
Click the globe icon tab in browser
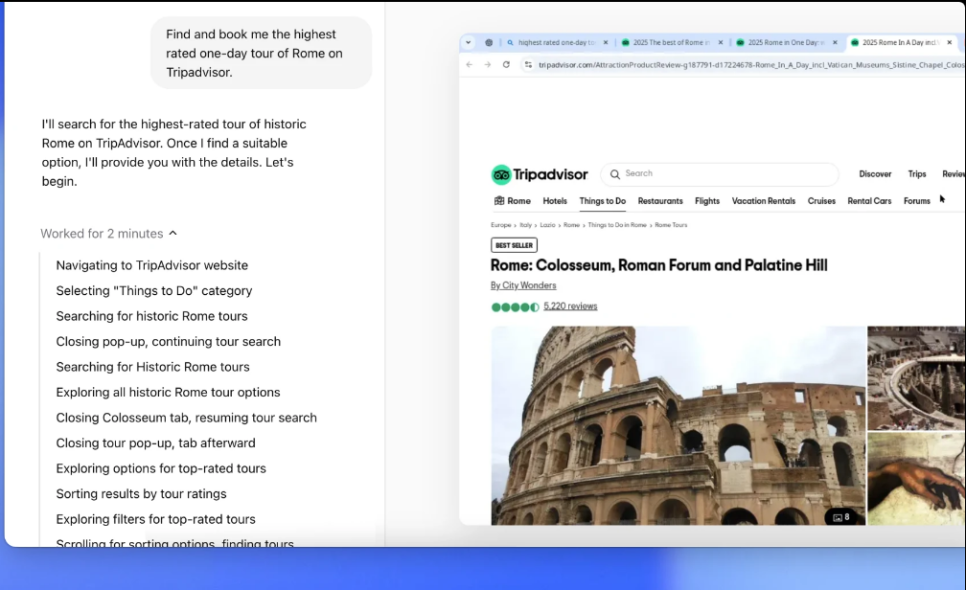tap(489, 42)
